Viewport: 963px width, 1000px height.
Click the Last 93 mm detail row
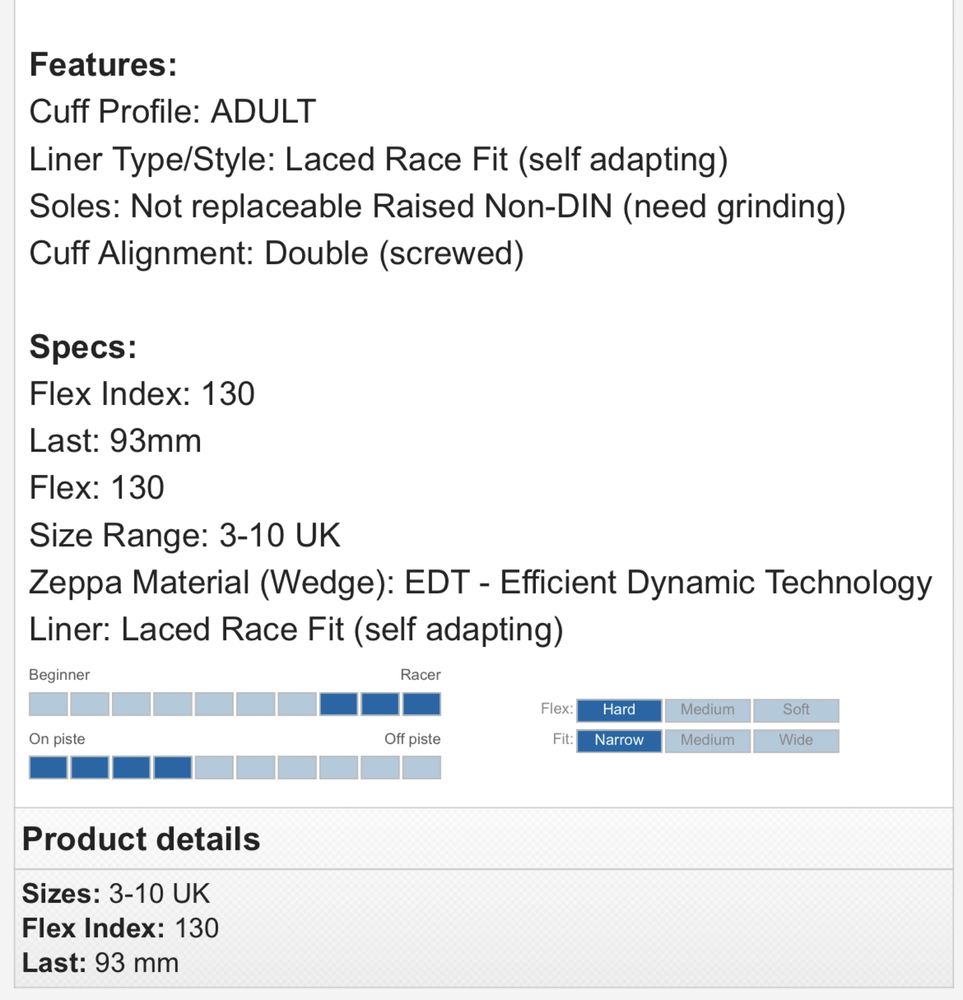coord(101,962)
